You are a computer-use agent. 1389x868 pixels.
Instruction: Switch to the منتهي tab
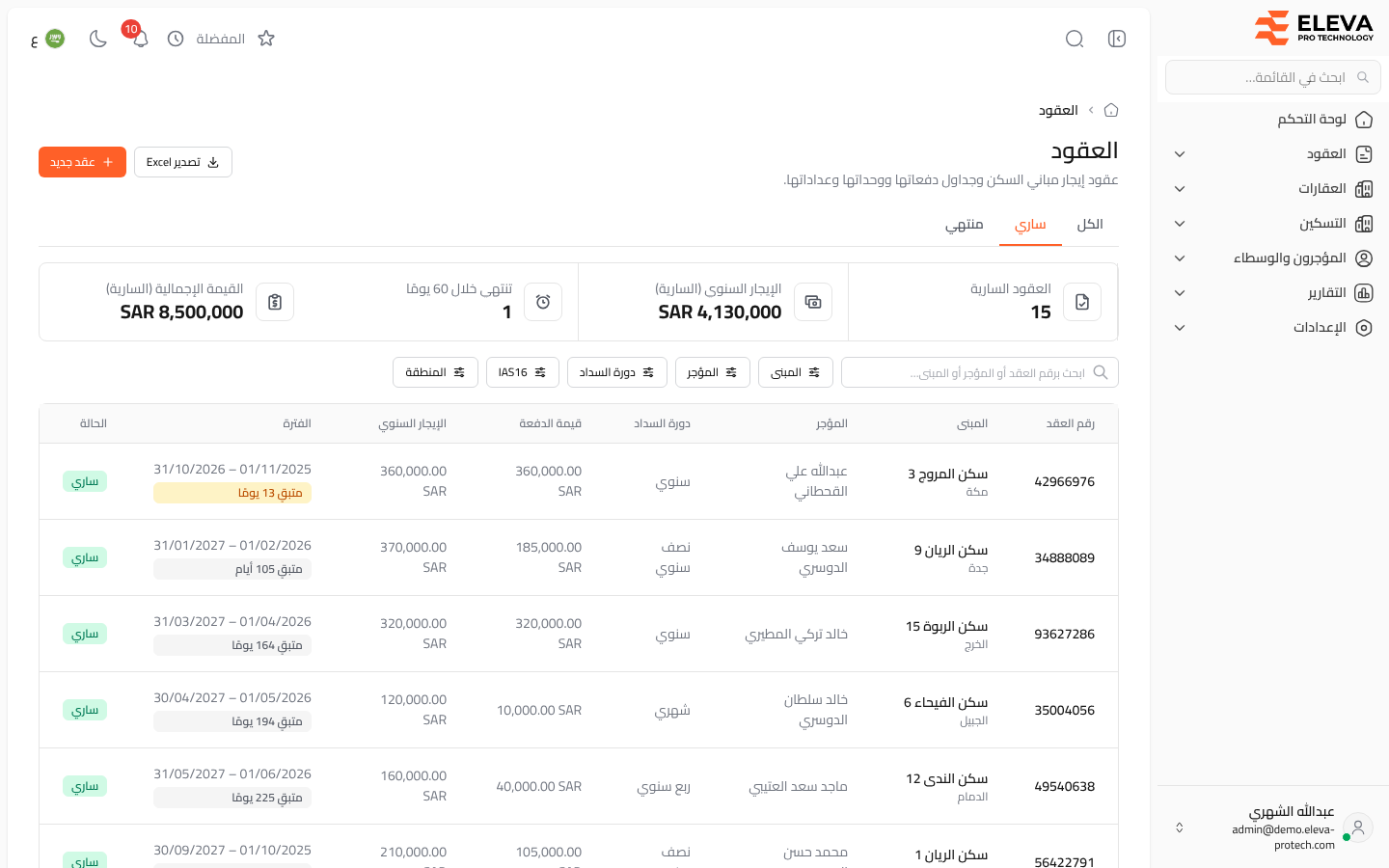pos(964,225)
